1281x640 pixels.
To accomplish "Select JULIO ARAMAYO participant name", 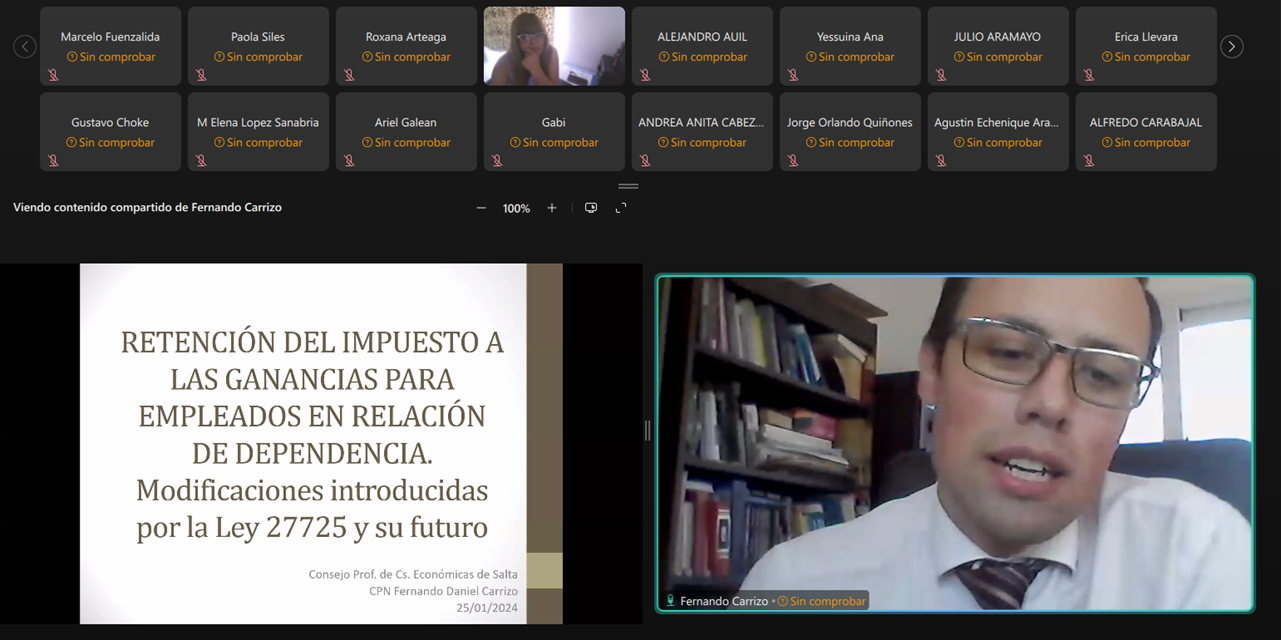I will 998,37.
